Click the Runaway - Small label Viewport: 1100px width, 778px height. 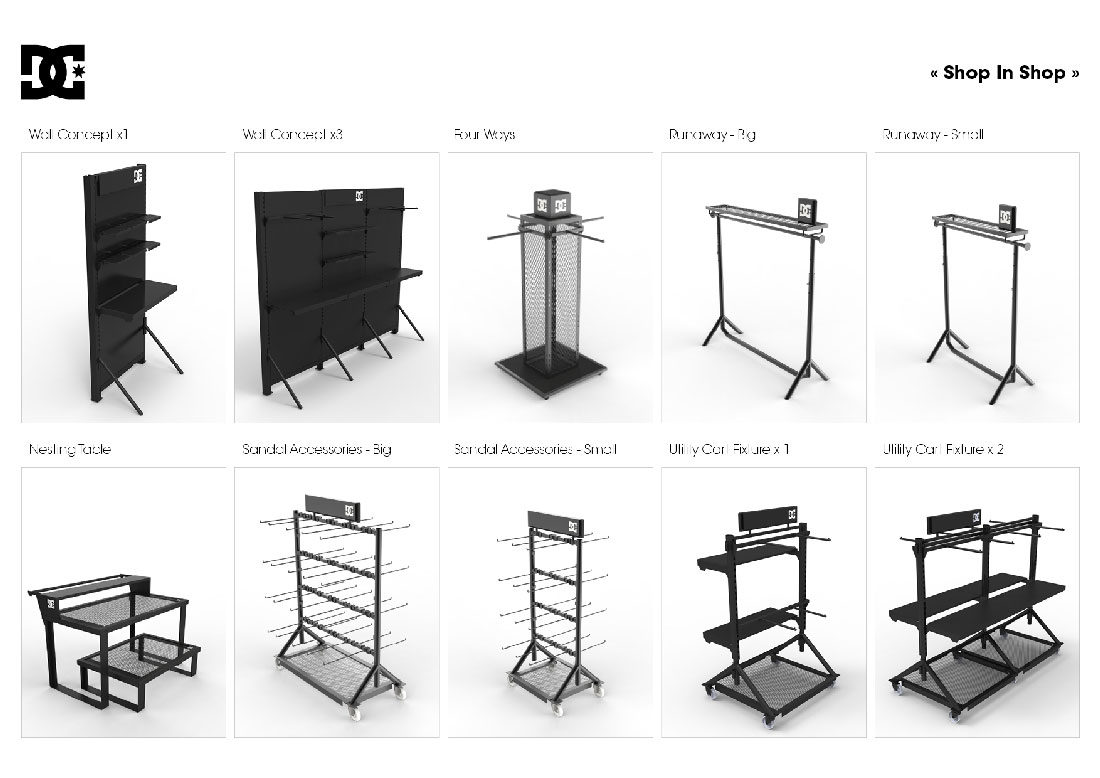coord(933,134)
